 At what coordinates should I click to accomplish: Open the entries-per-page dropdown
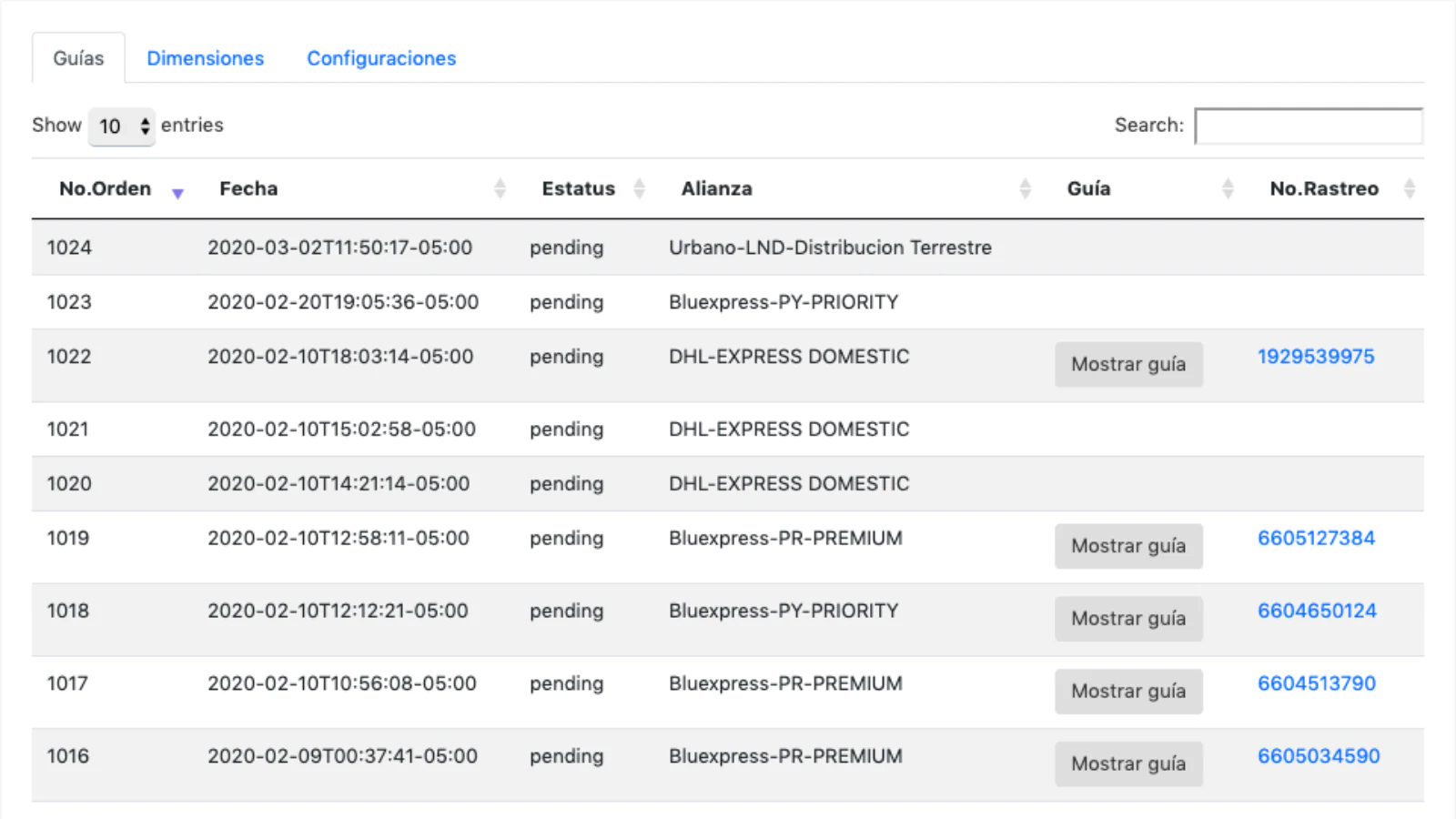tap(122, 126)
